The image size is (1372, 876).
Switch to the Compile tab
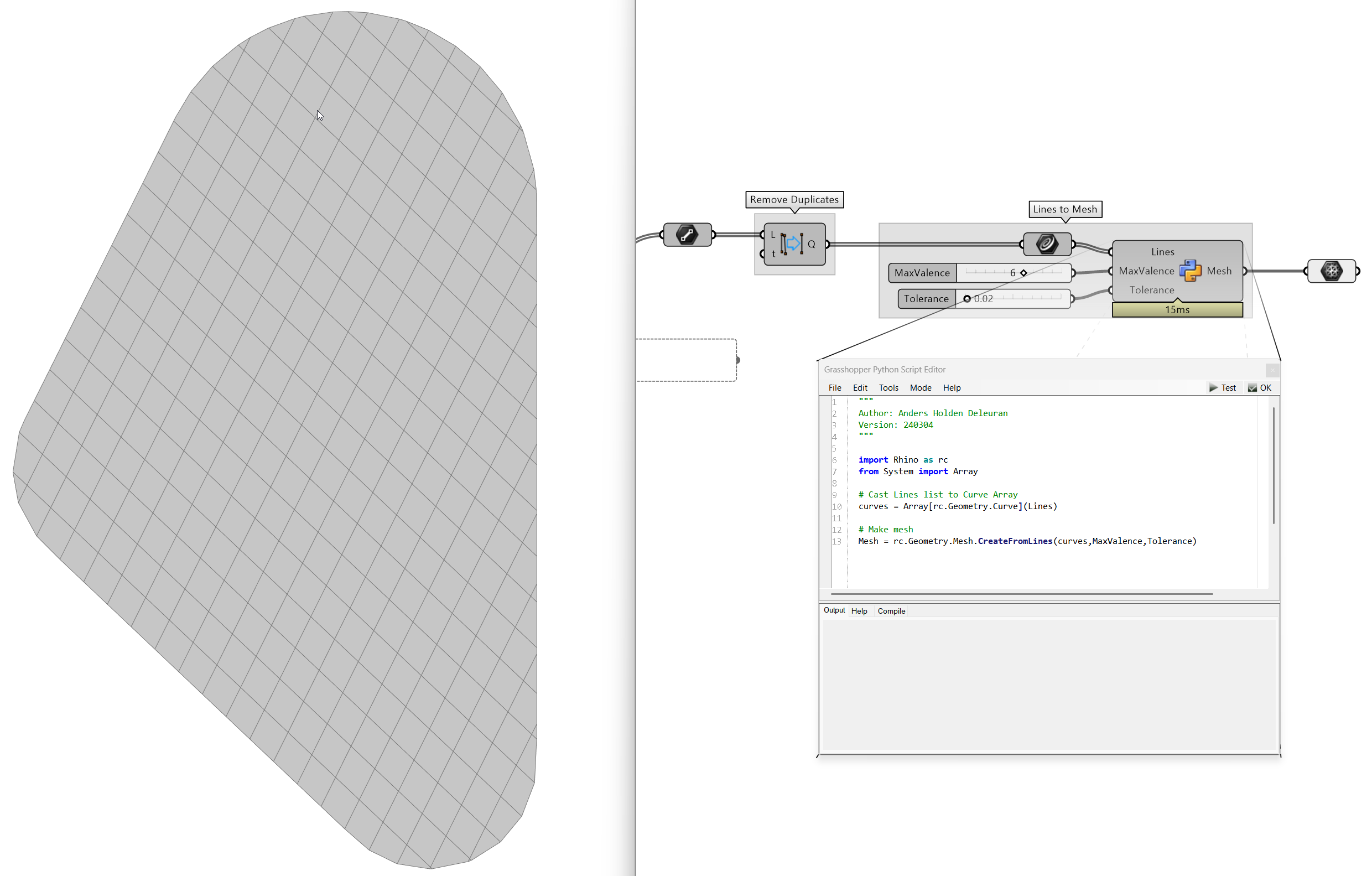[x=891, y=611]
